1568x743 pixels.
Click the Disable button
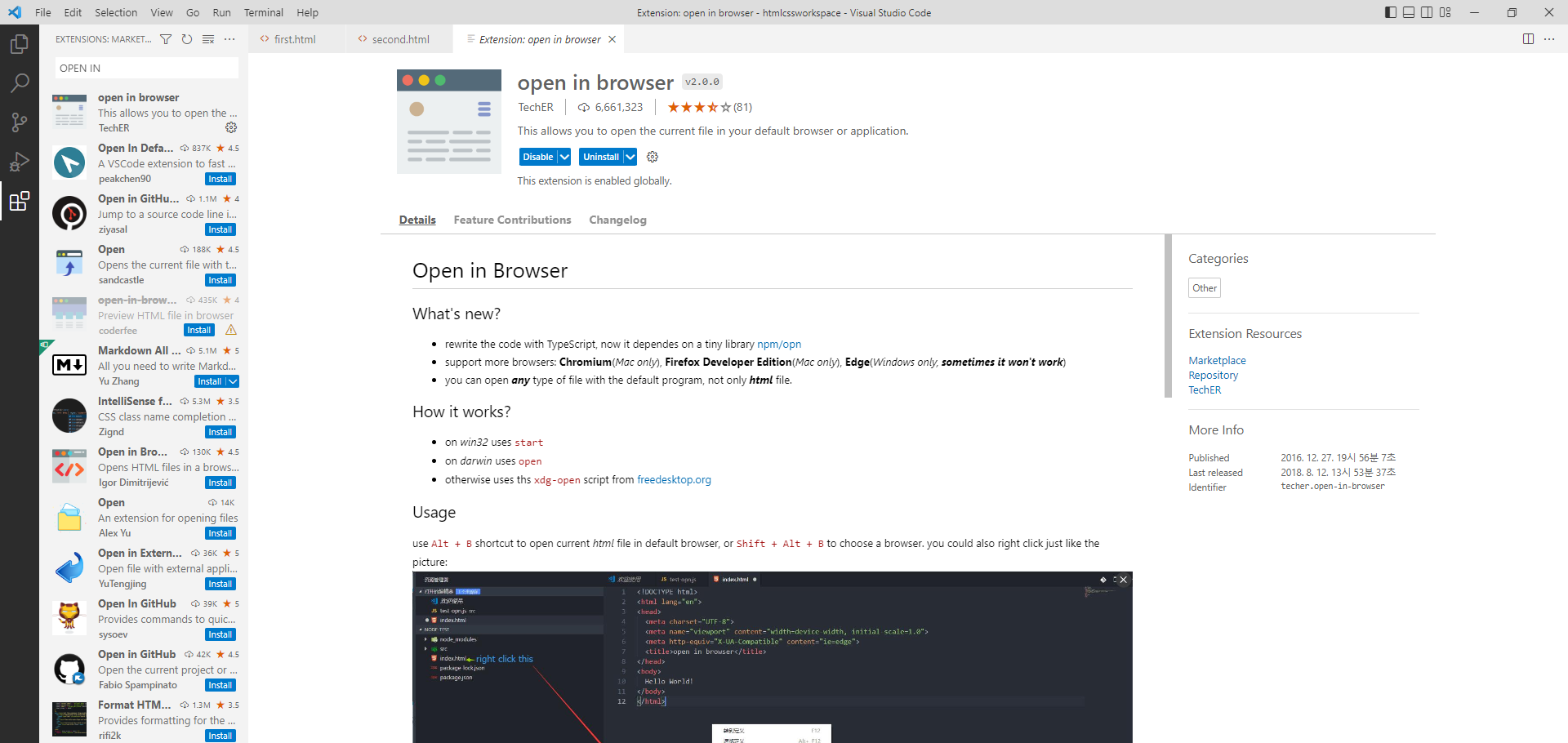tap(538, 157)
